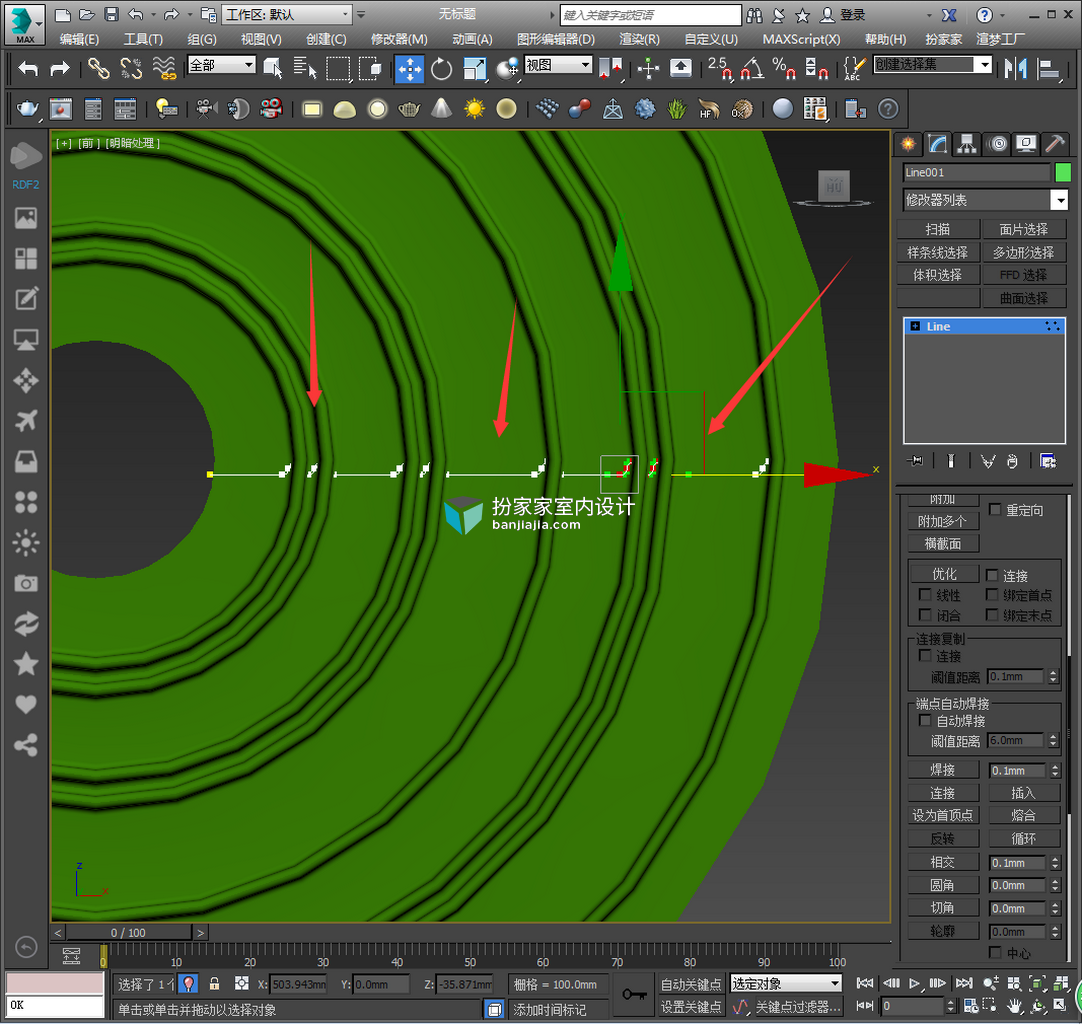Click the search keyword input field
Screen dimensions: 1082x1024
(650, 14)
